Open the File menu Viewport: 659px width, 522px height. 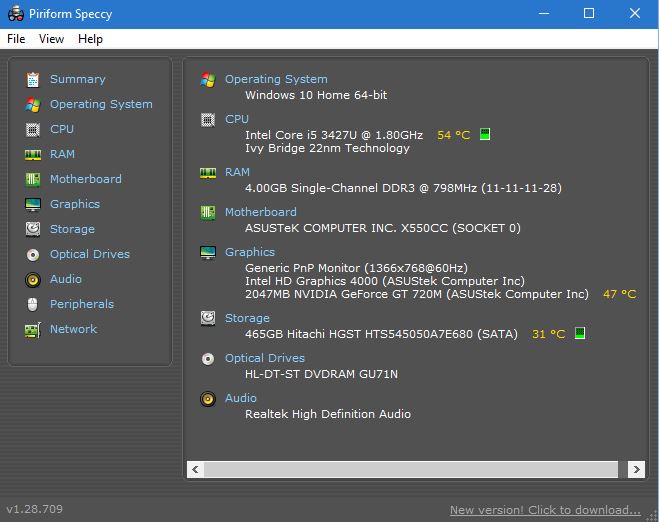point(16,39)
